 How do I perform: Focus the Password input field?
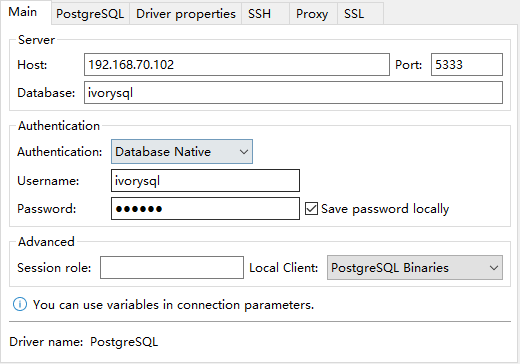205,209
